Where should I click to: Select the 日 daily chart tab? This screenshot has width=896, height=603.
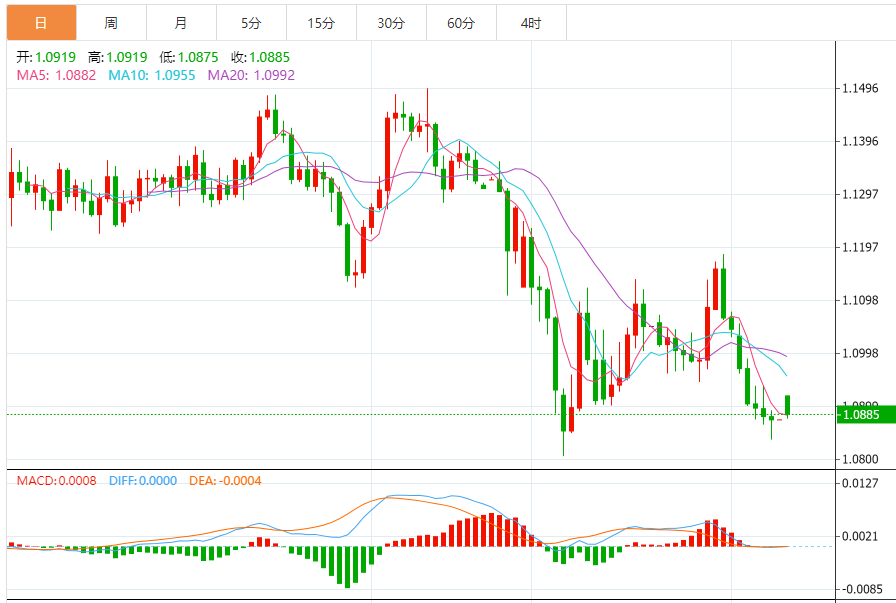[x=41, y=23]
